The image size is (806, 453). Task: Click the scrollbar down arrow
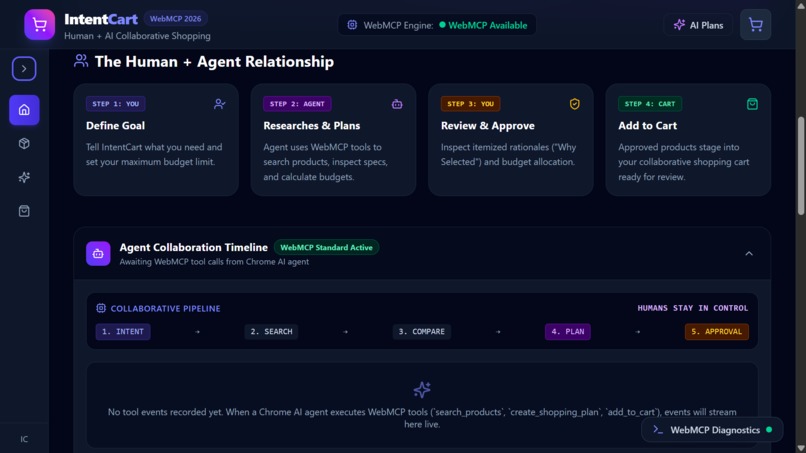(x=801, y=448)
